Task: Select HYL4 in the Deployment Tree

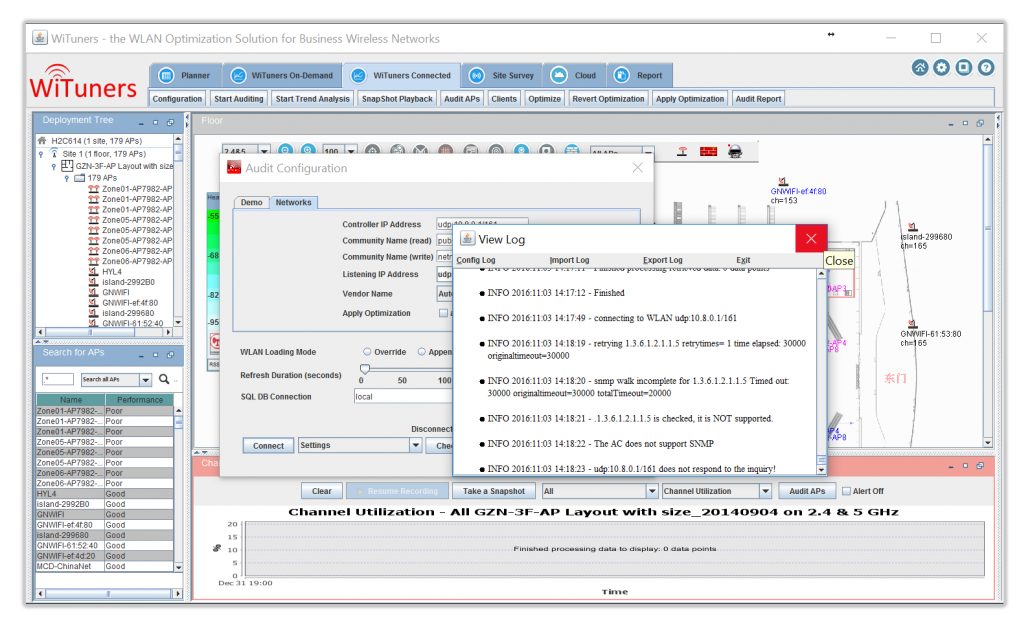Action: [112, 272]
